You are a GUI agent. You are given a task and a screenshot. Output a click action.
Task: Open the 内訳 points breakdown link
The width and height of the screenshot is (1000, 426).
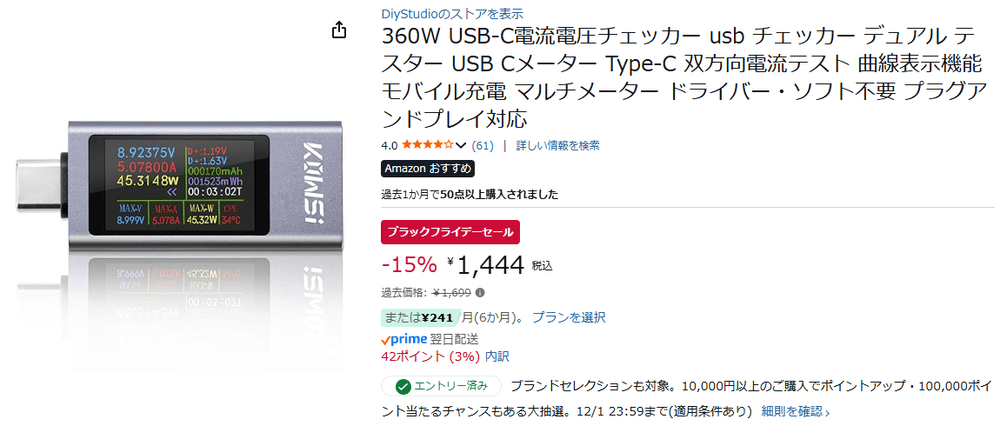(497, 356)
